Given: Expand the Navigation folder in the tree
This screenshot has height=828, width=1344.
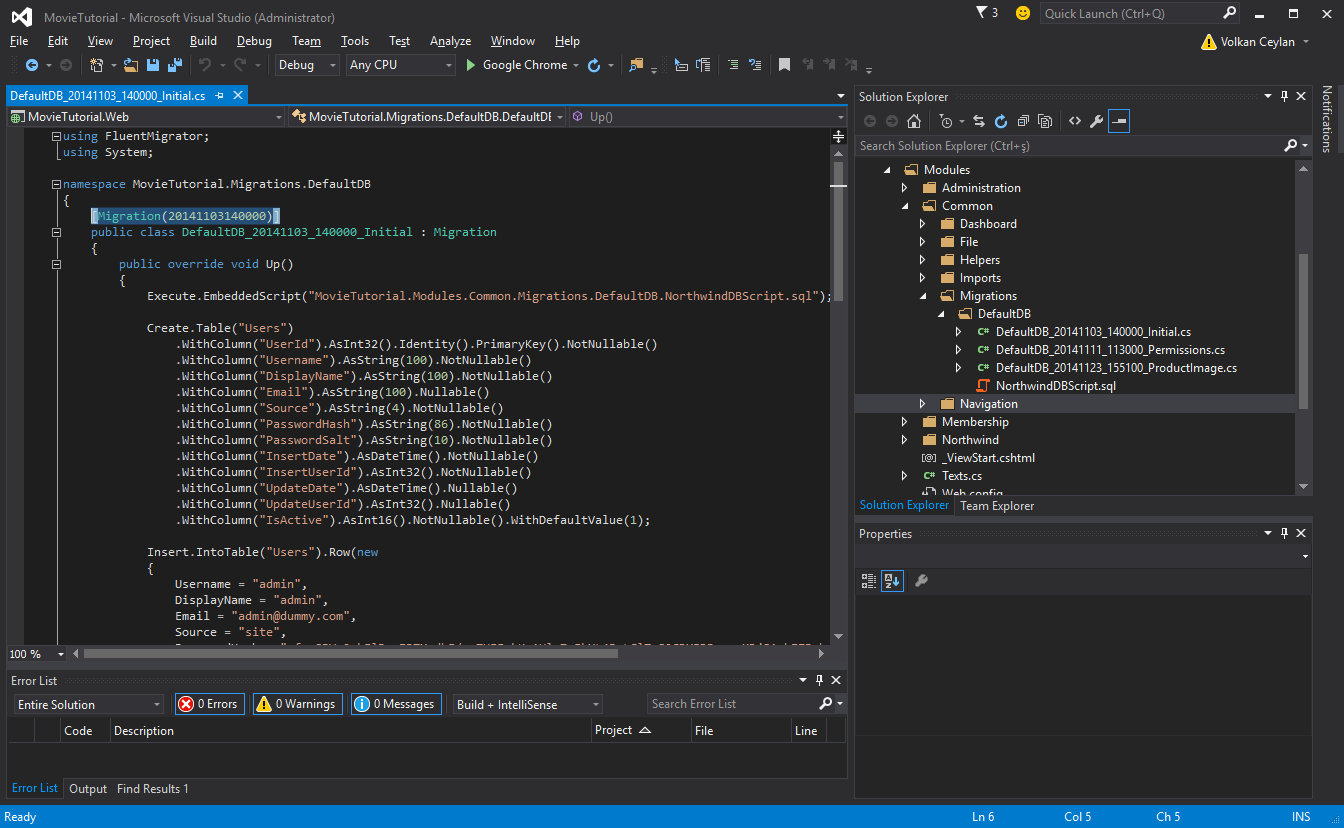Looking at the screenshot, I should click(x=923, y=404).
